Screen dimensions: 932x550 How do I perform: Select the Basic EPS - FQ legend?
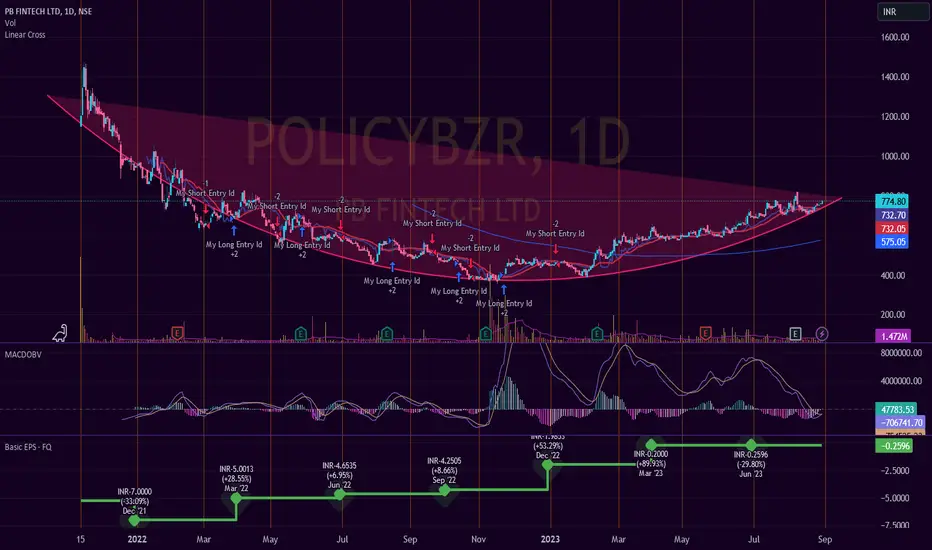coord(28,447)
